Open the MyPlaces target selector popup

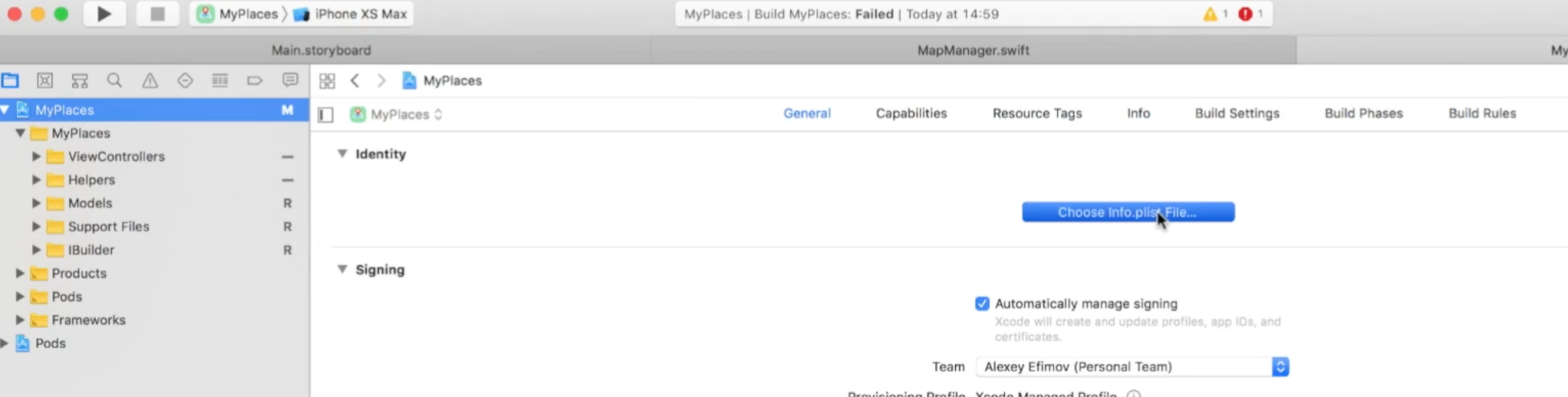[x=396, y=114]
